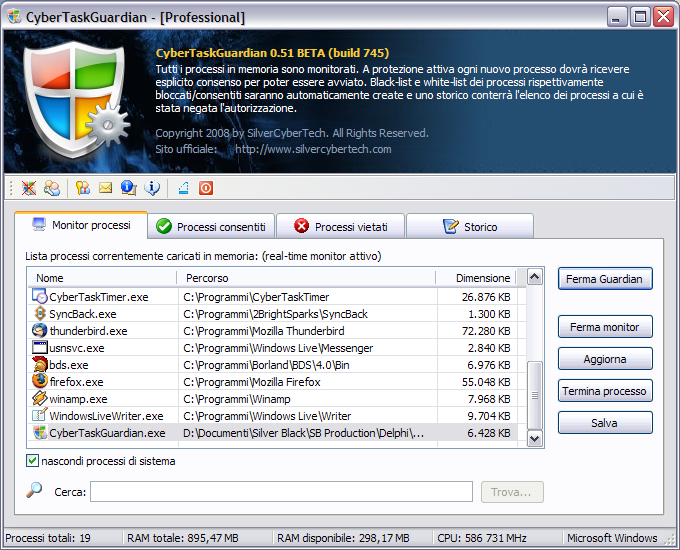The height and width of the screenshot is (550, 680).
Task: Click the bds.exe helmet icon
Action: 39,364
